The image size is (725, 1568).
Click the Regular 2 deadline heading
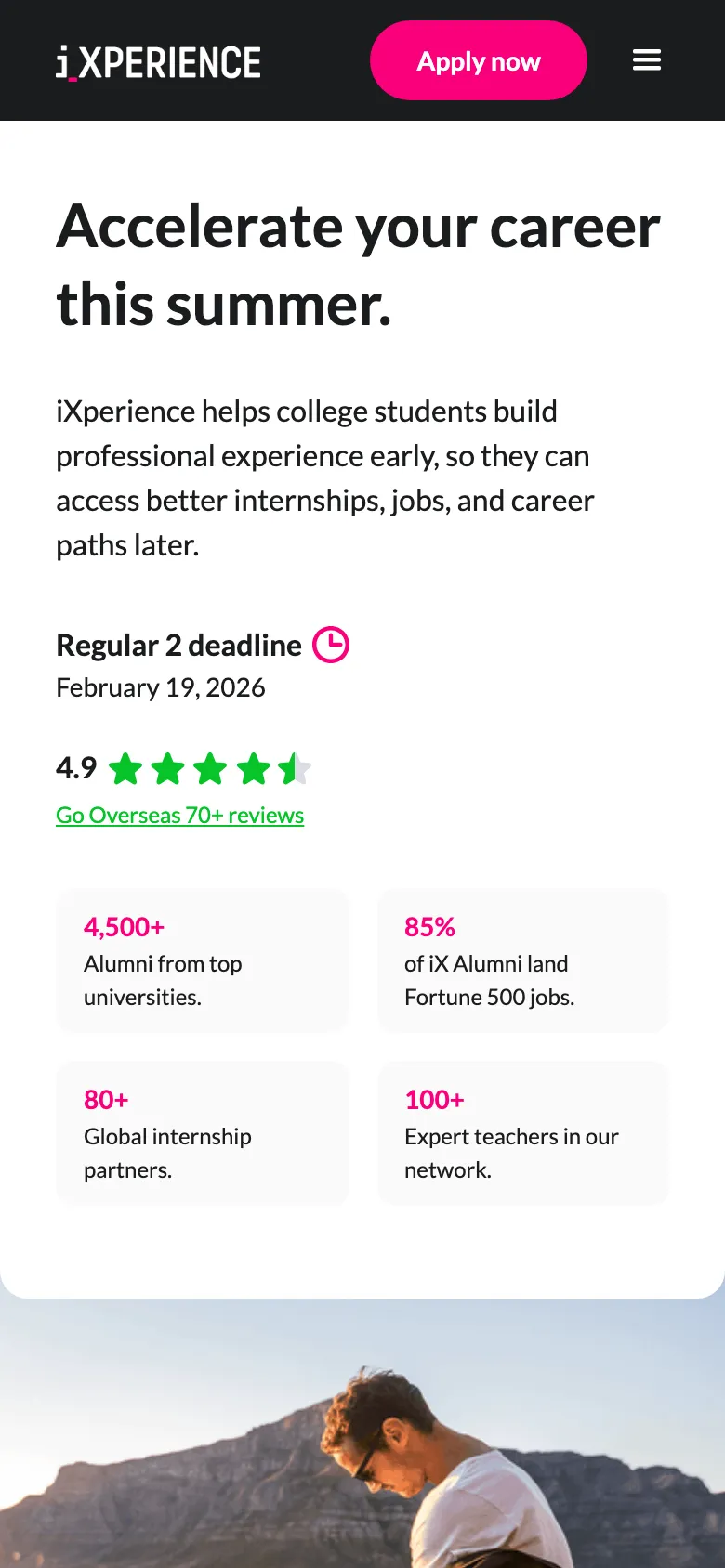click(179, 646)
